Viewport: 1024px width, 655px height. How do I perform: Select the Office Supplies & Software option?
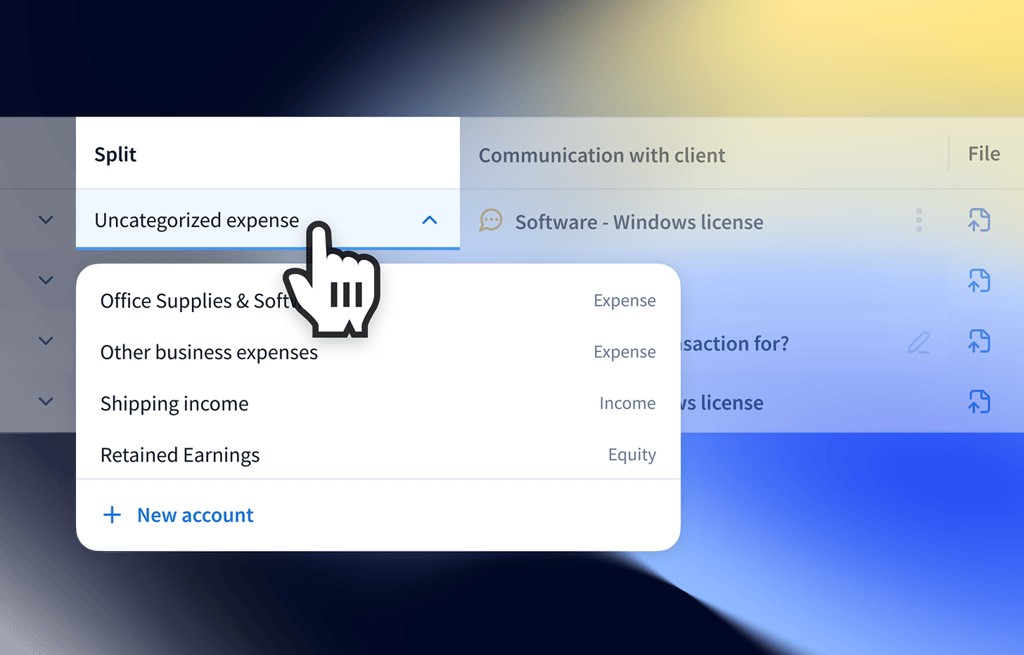(x=190, y=301)
